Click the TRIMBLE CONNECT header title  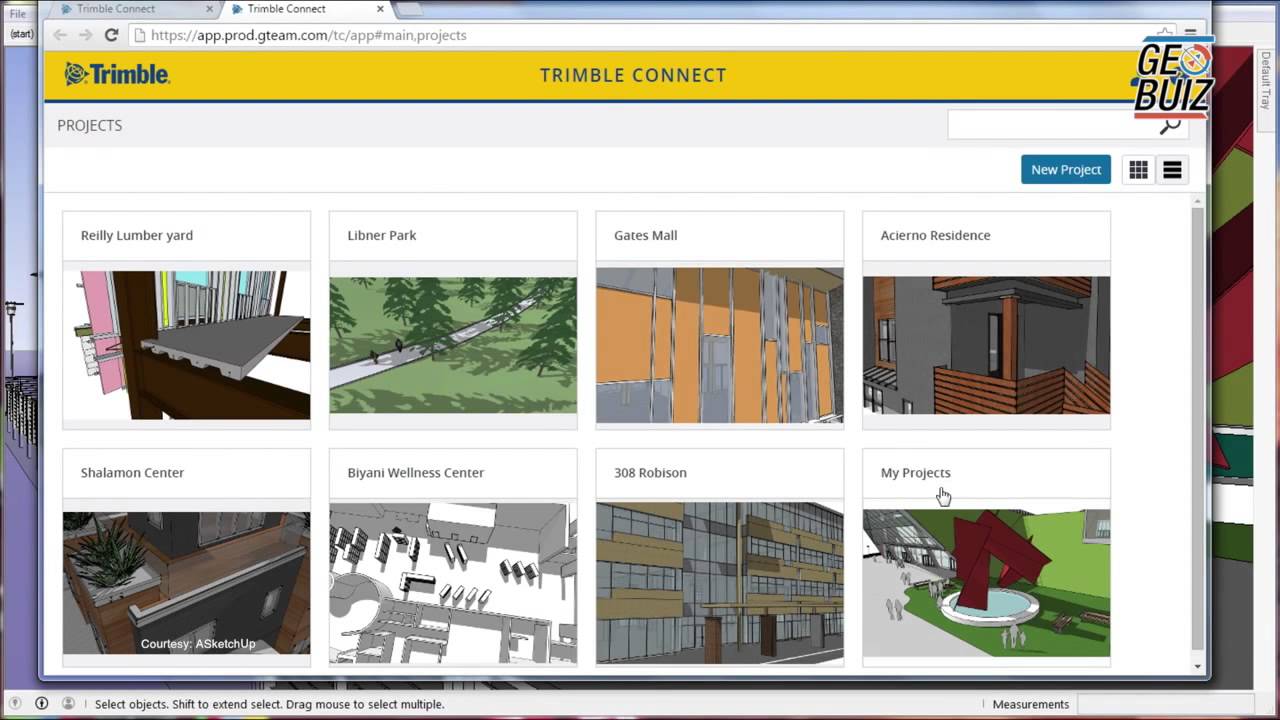633,75
